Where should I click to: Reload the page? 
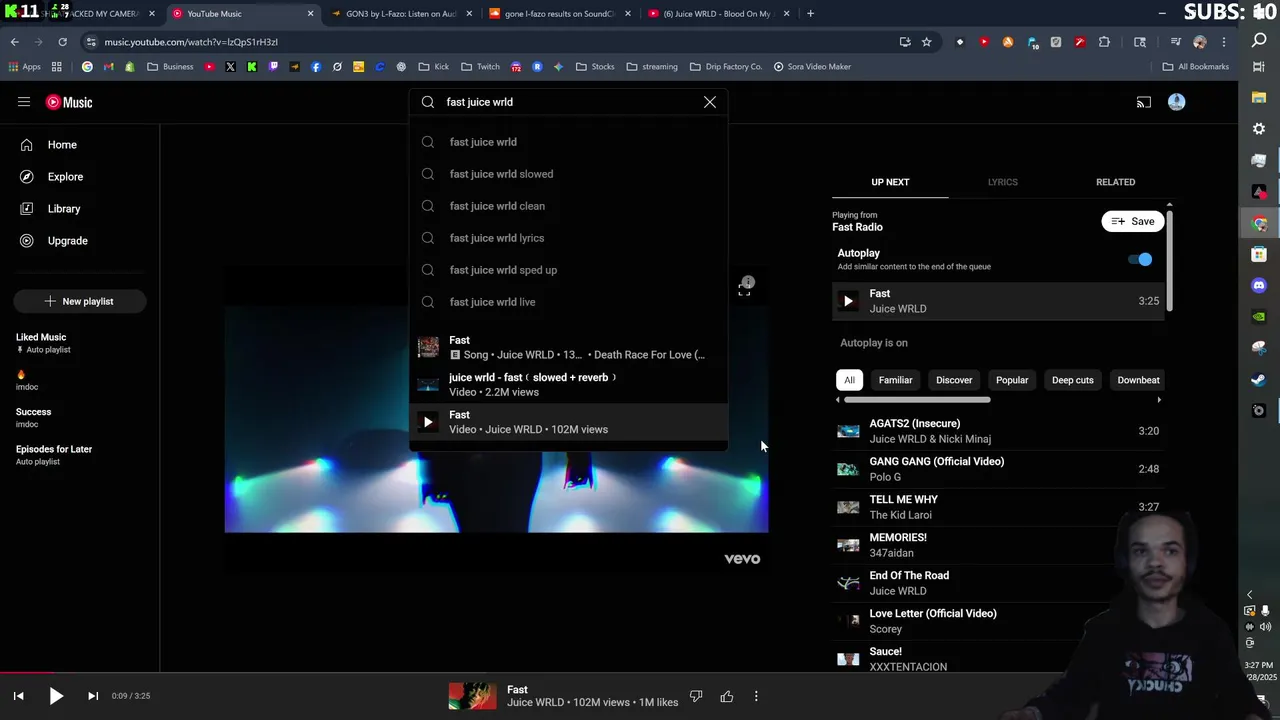coord(62,42)
